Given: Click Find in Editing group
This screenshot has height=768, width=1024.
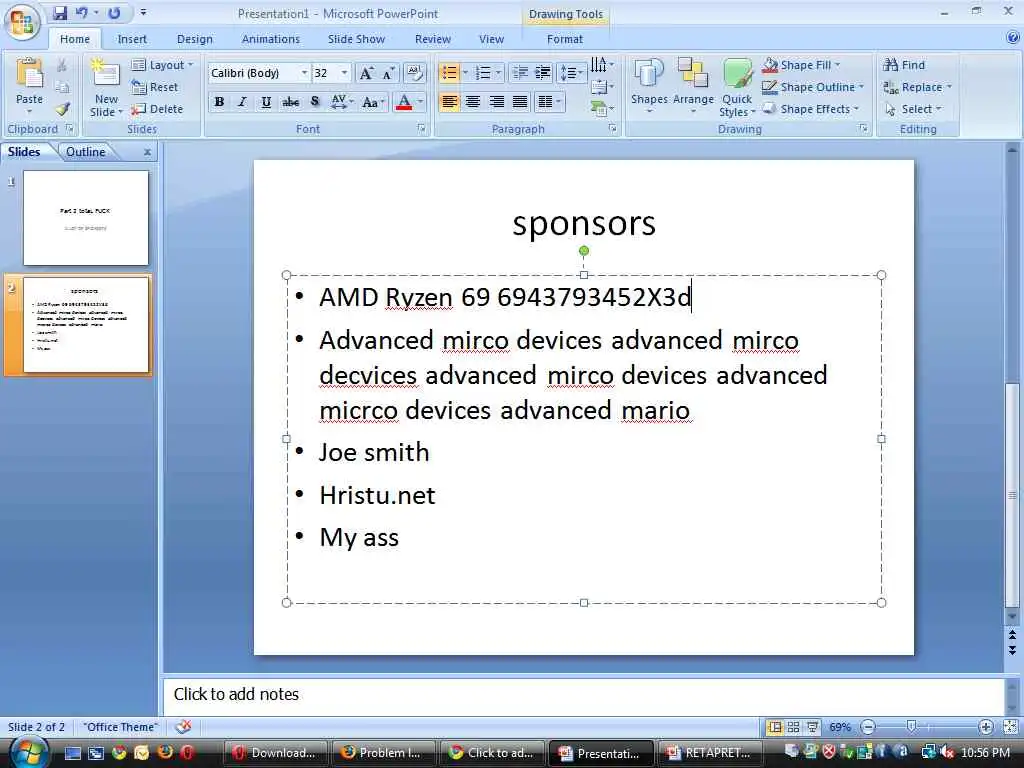Looking at the screenshot, I should 904,65.
